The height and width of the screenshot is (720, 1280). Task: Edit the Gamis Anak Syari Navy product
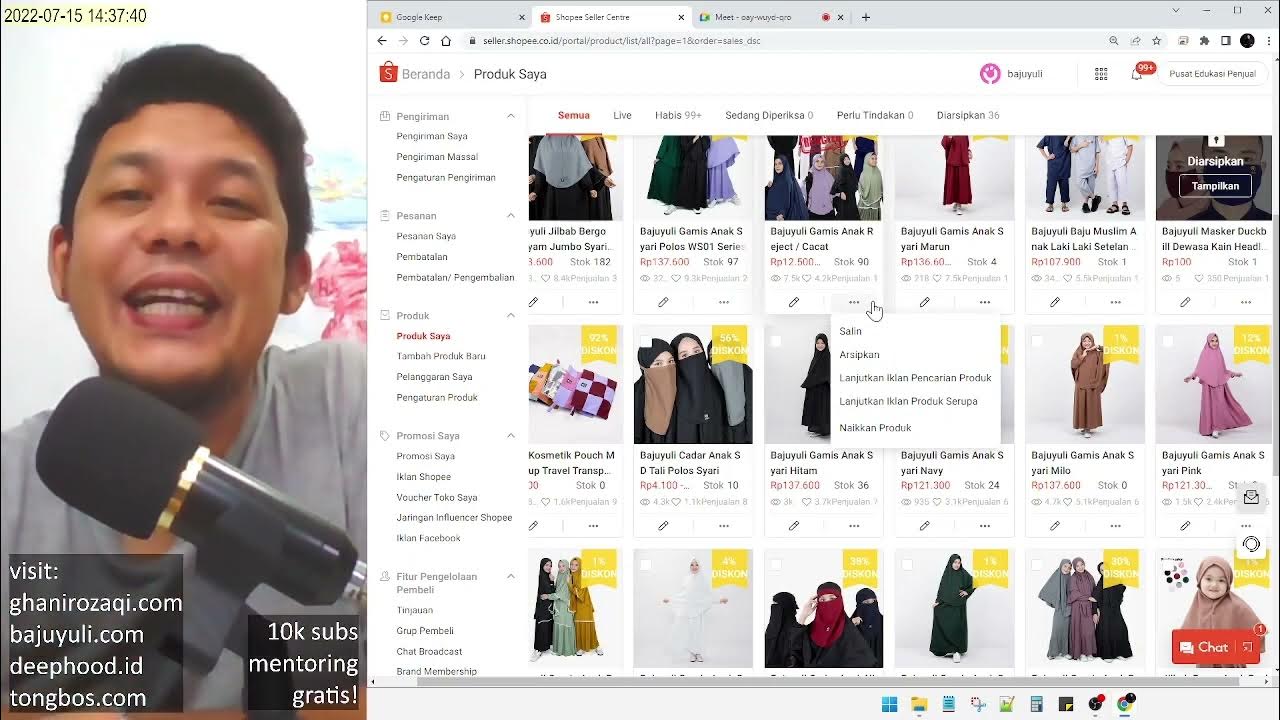924,526
